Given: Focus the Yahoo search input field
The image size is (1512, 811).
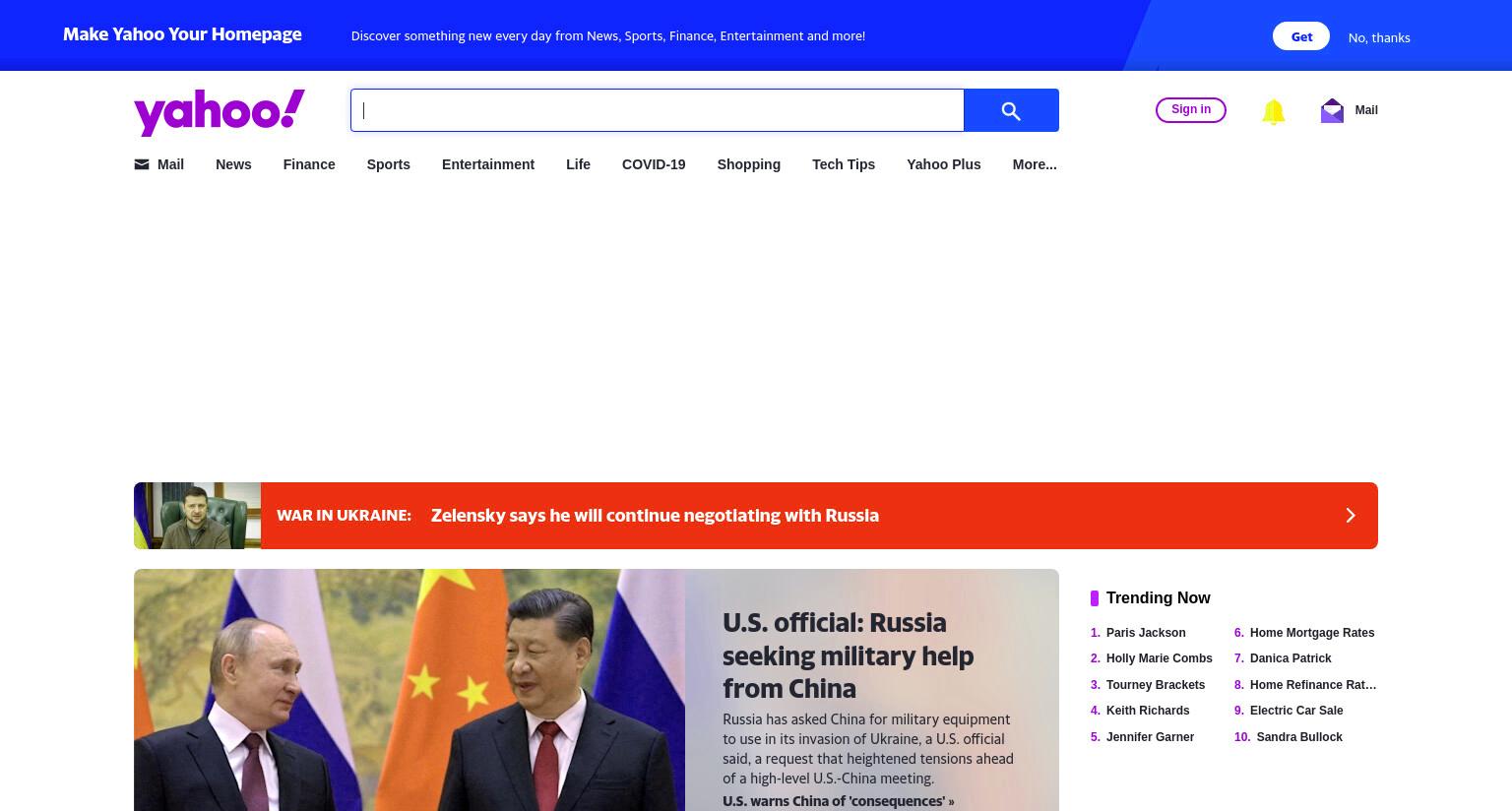Looking at the screenshot, I should tap(658, 110).
